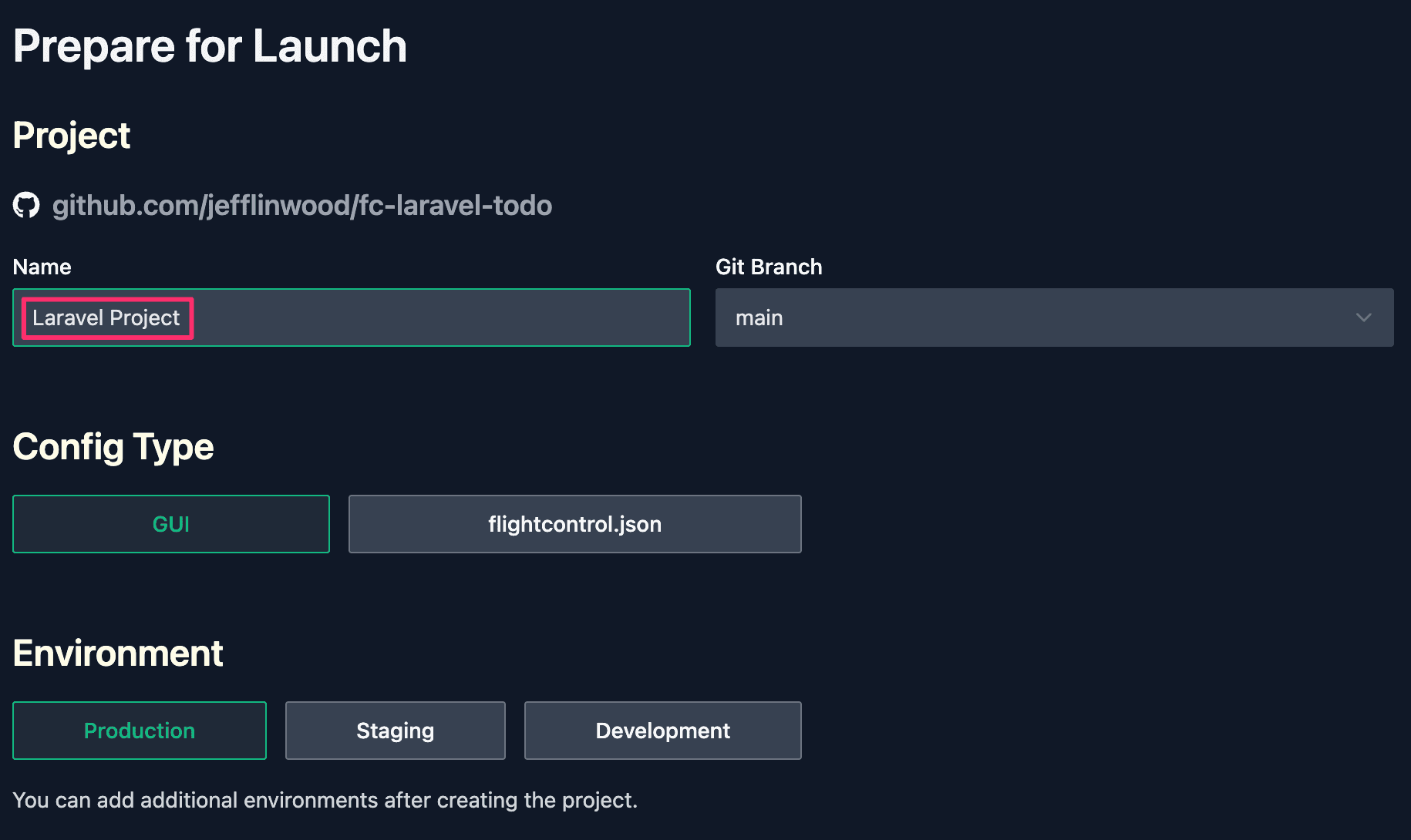The width and height of the screenshot is (1411, 840).
Task: Select flightcontrol.json config type
Action: (x=574, y=524)
